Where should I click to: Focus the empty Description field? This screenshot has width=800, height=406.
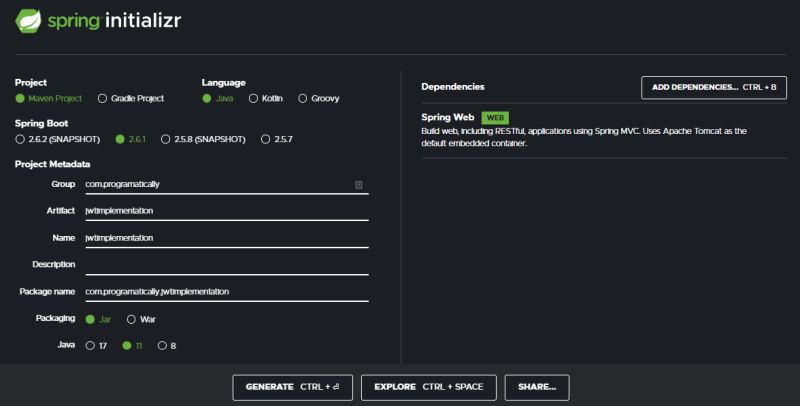(227, 265)
